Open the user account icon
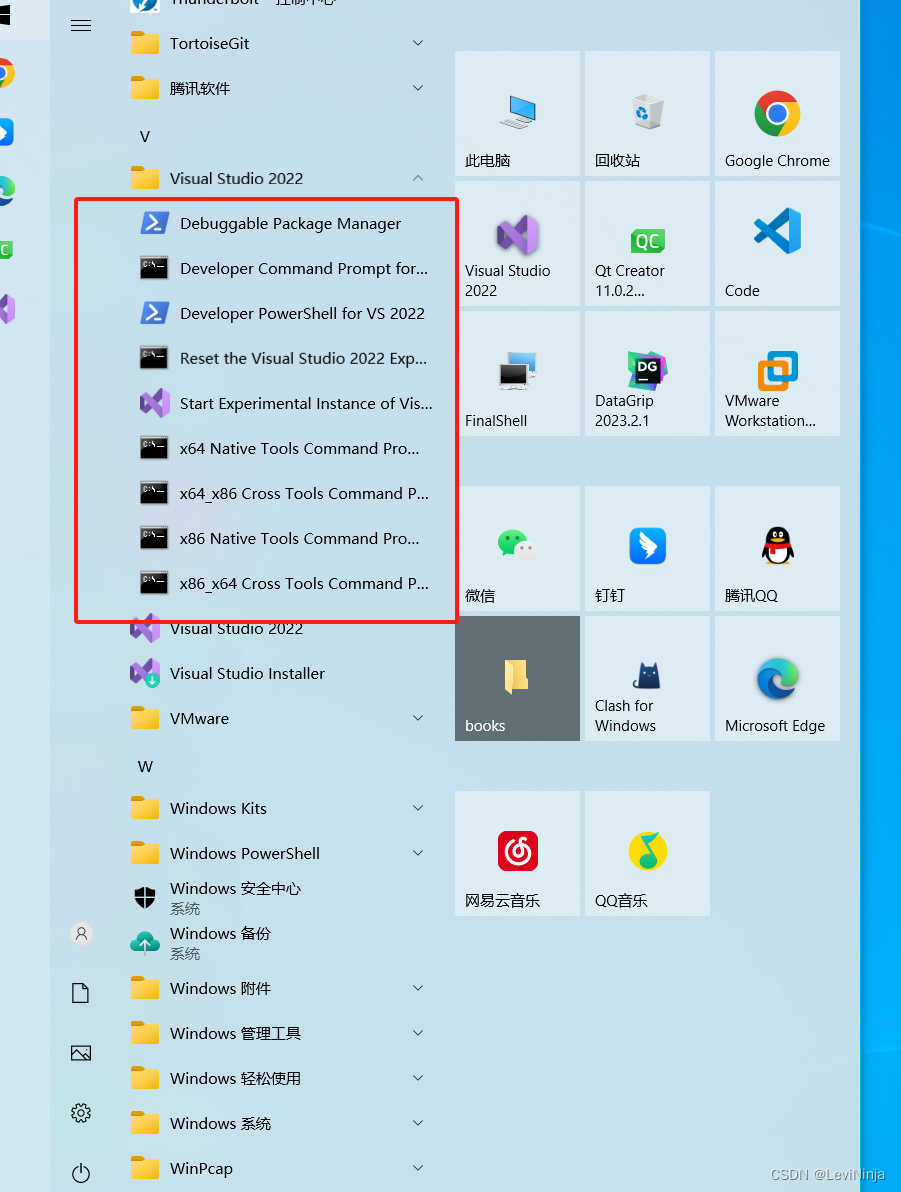This screenshot has height=1192, width=901. [81, 933]
